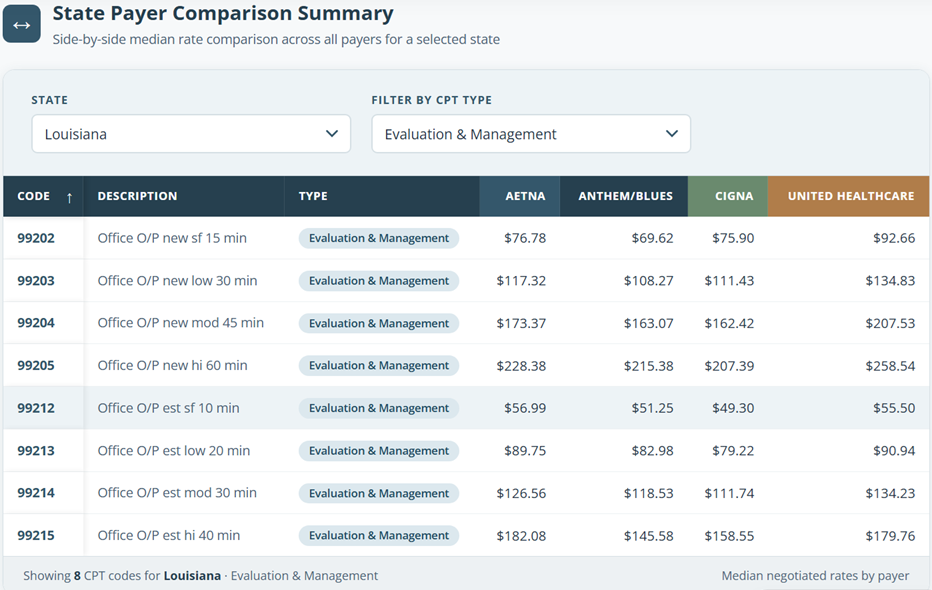Click description 'Office O/P new mod 45 min'

click(x=181, y=323)
